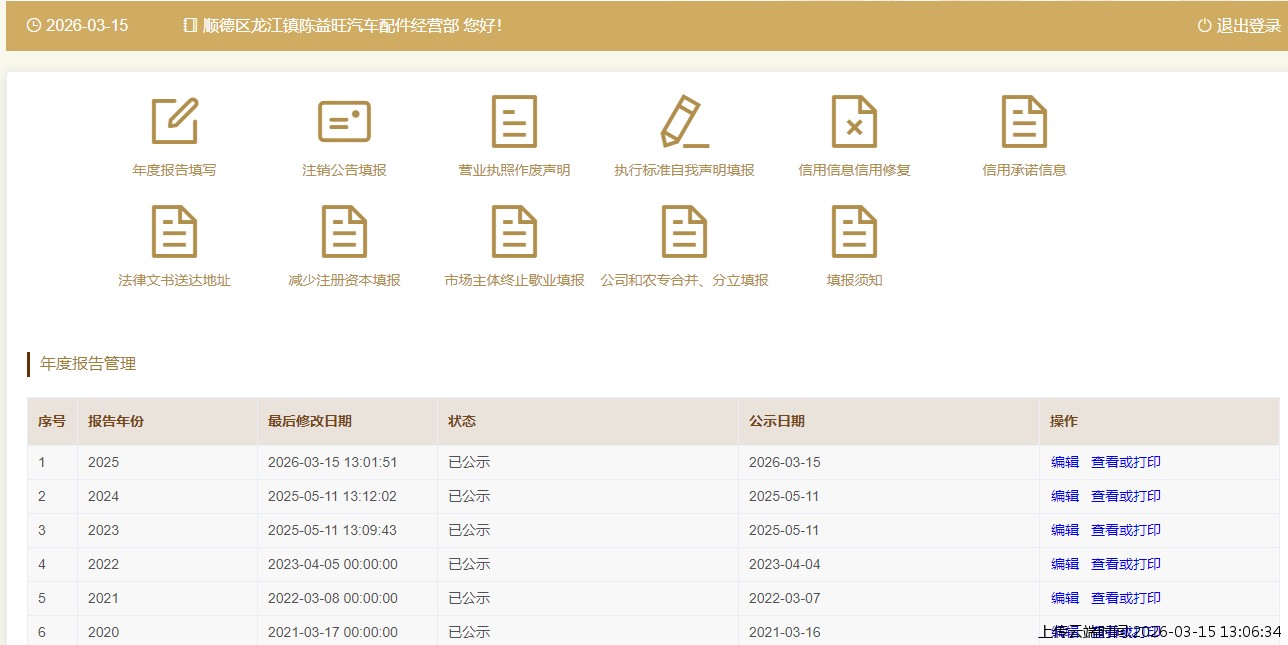Open 信用信息信用修复 icon
The image size is (1288, 645).
point(854,122)
